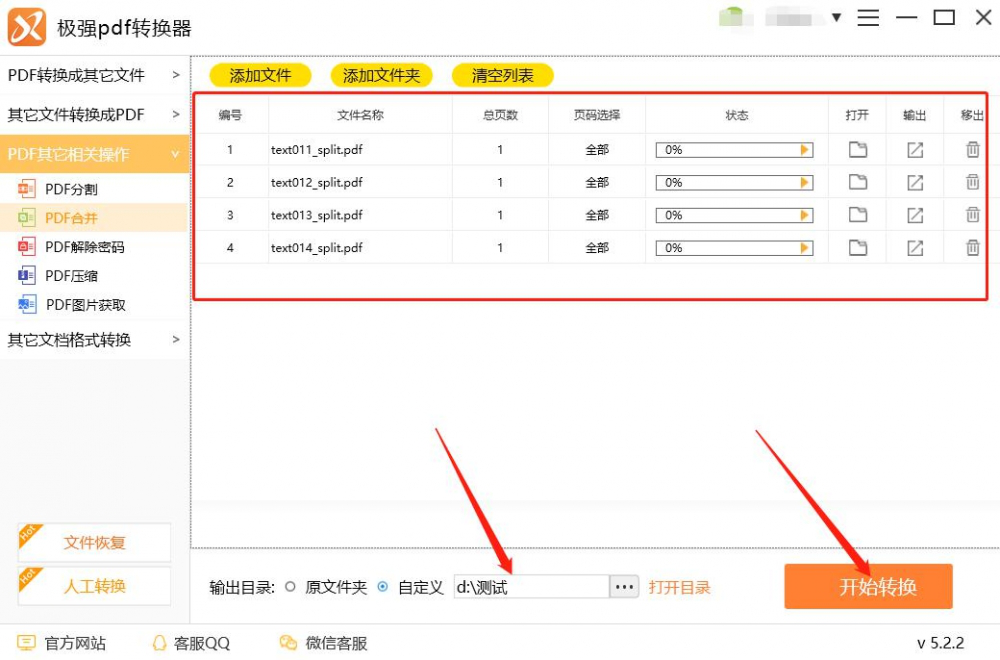The height and width of the screenshot is (660, 1000).
Task: Select file name text012_split.pdf
Action: [x=317, y=182]
